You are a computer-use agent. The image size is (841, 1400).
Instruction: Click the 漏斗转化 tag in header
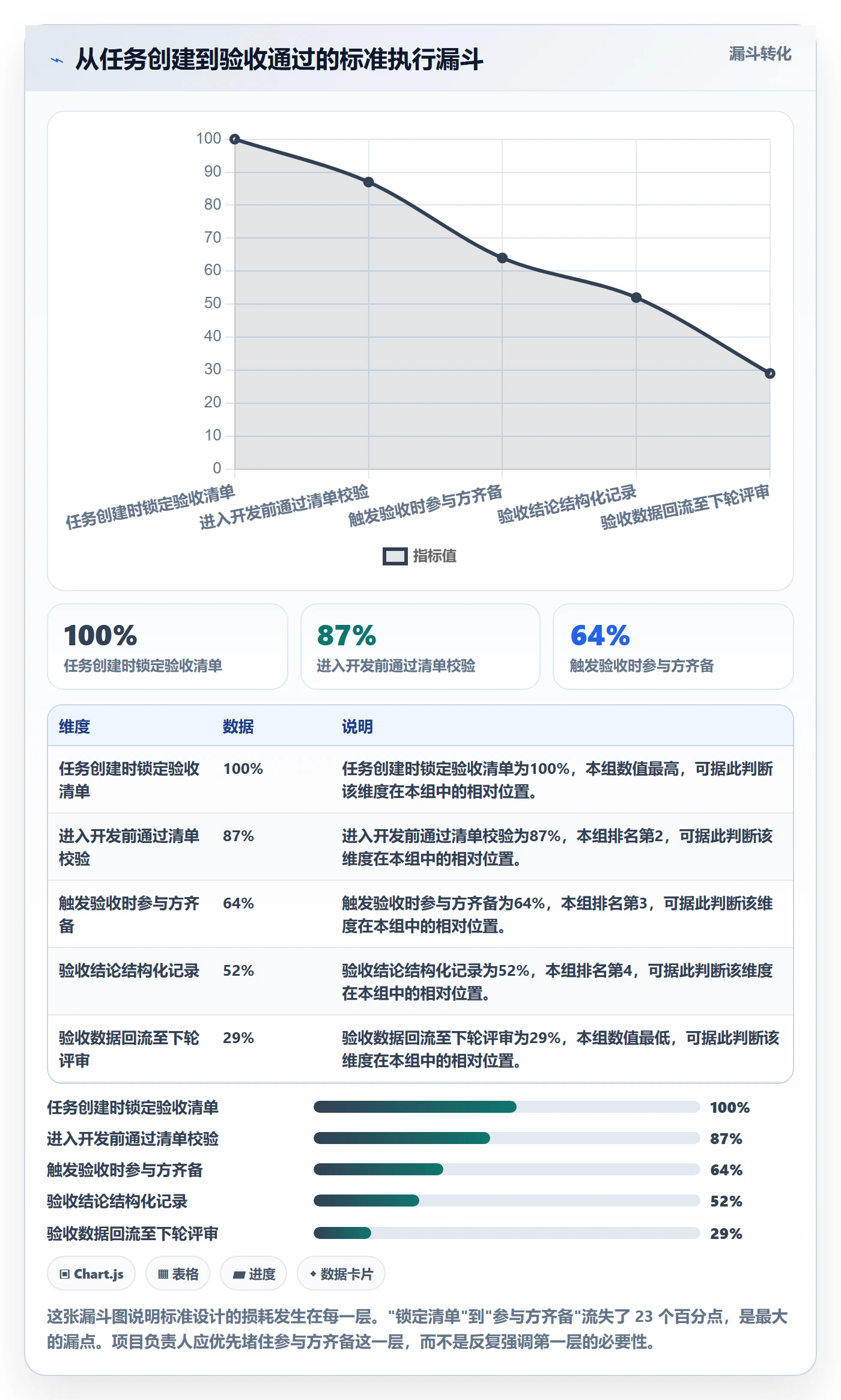760,54
